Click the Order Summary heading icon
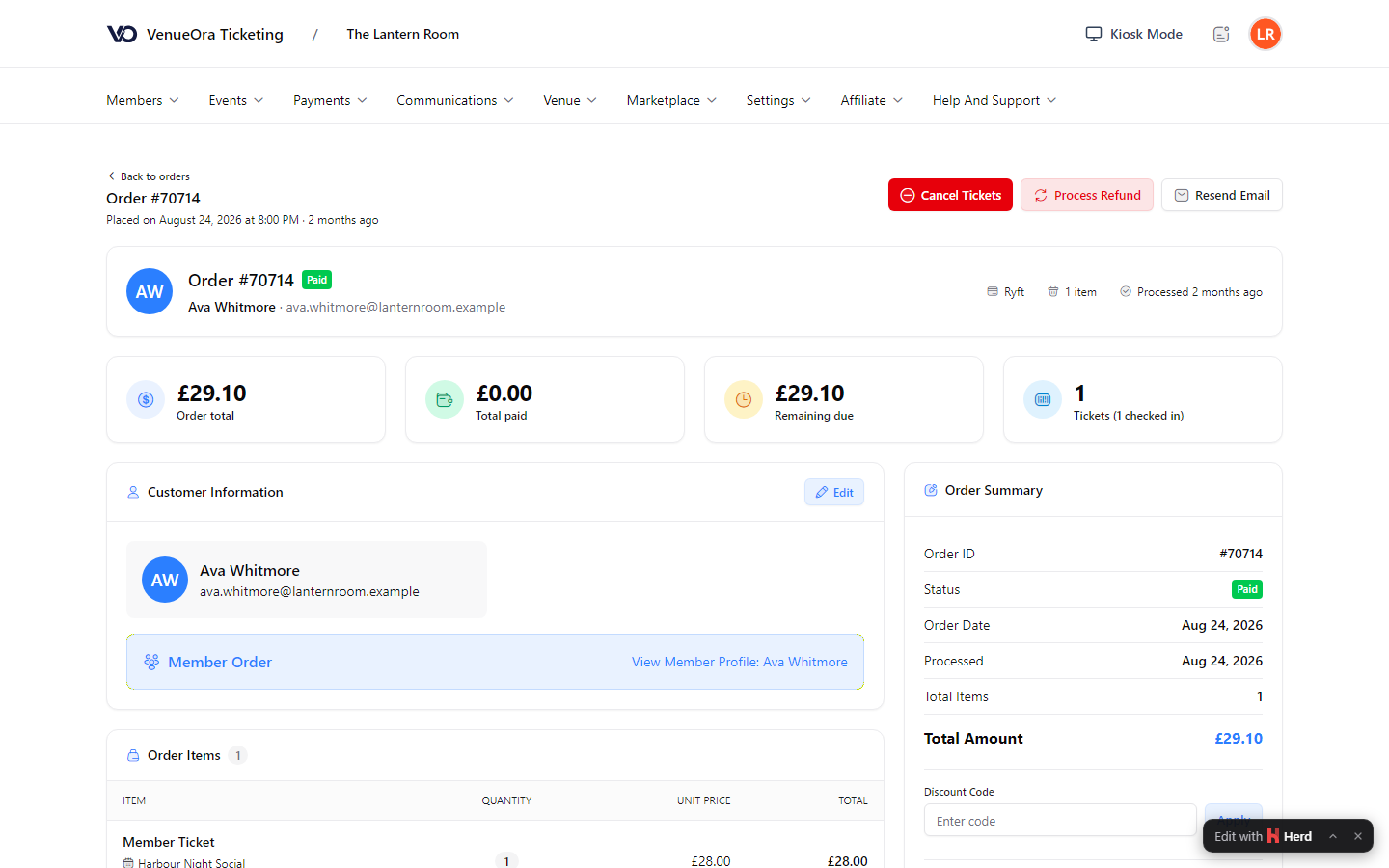The image size is (1389, 868). 931,490
